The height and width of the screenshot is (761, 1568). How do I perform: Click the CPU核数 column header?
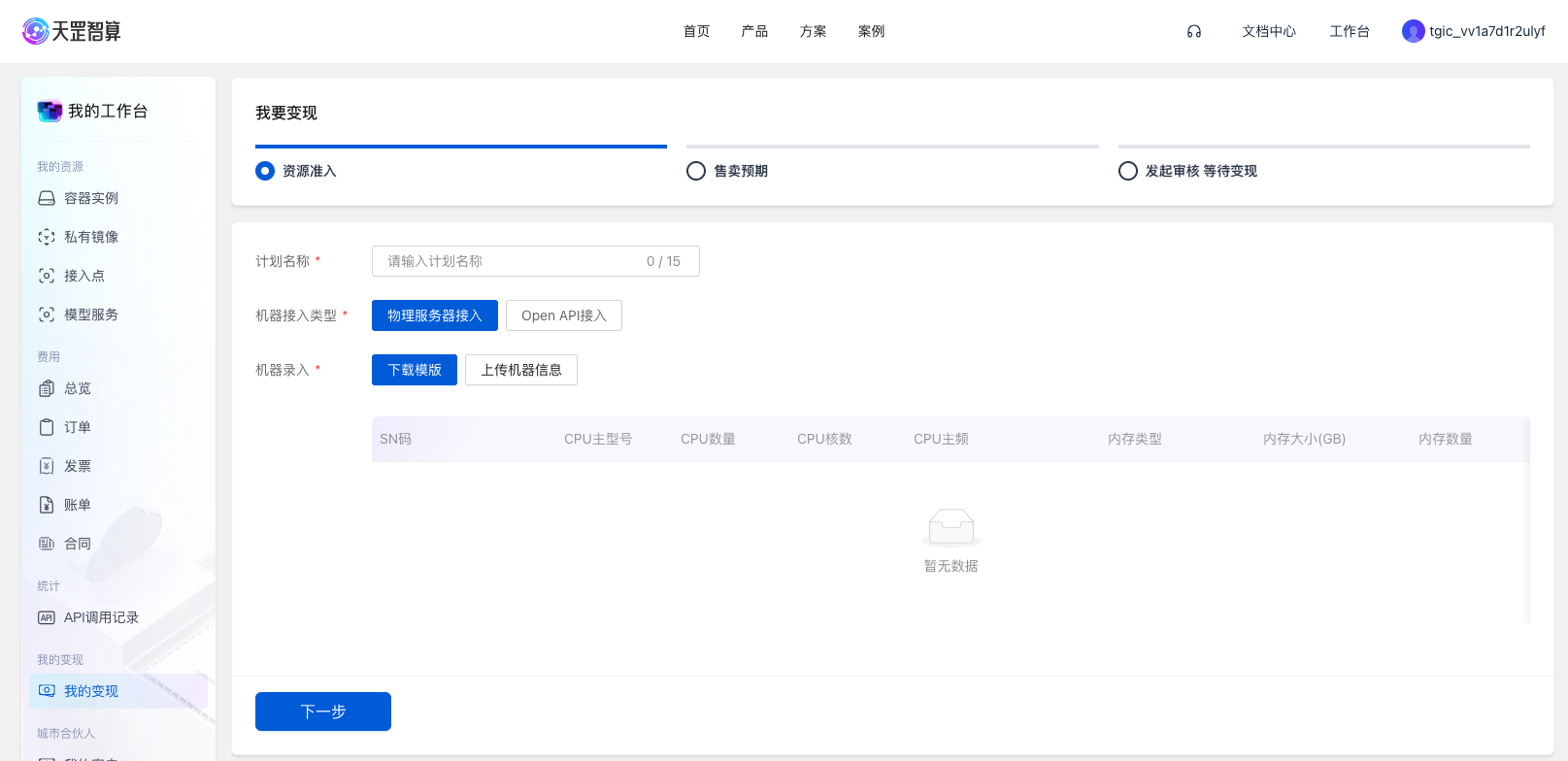coord(824,439)
